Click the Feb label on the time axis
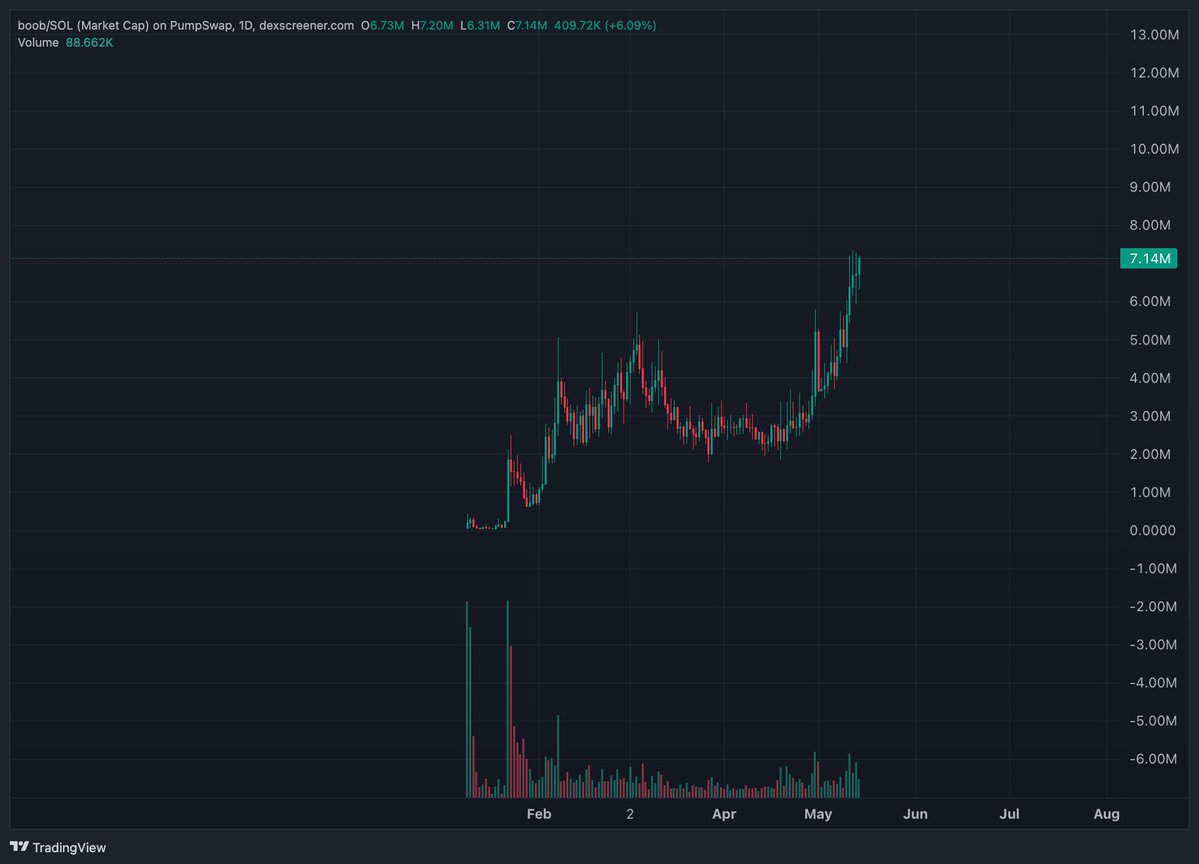The width and height of the screenshot is (1199, 864). 539,814
